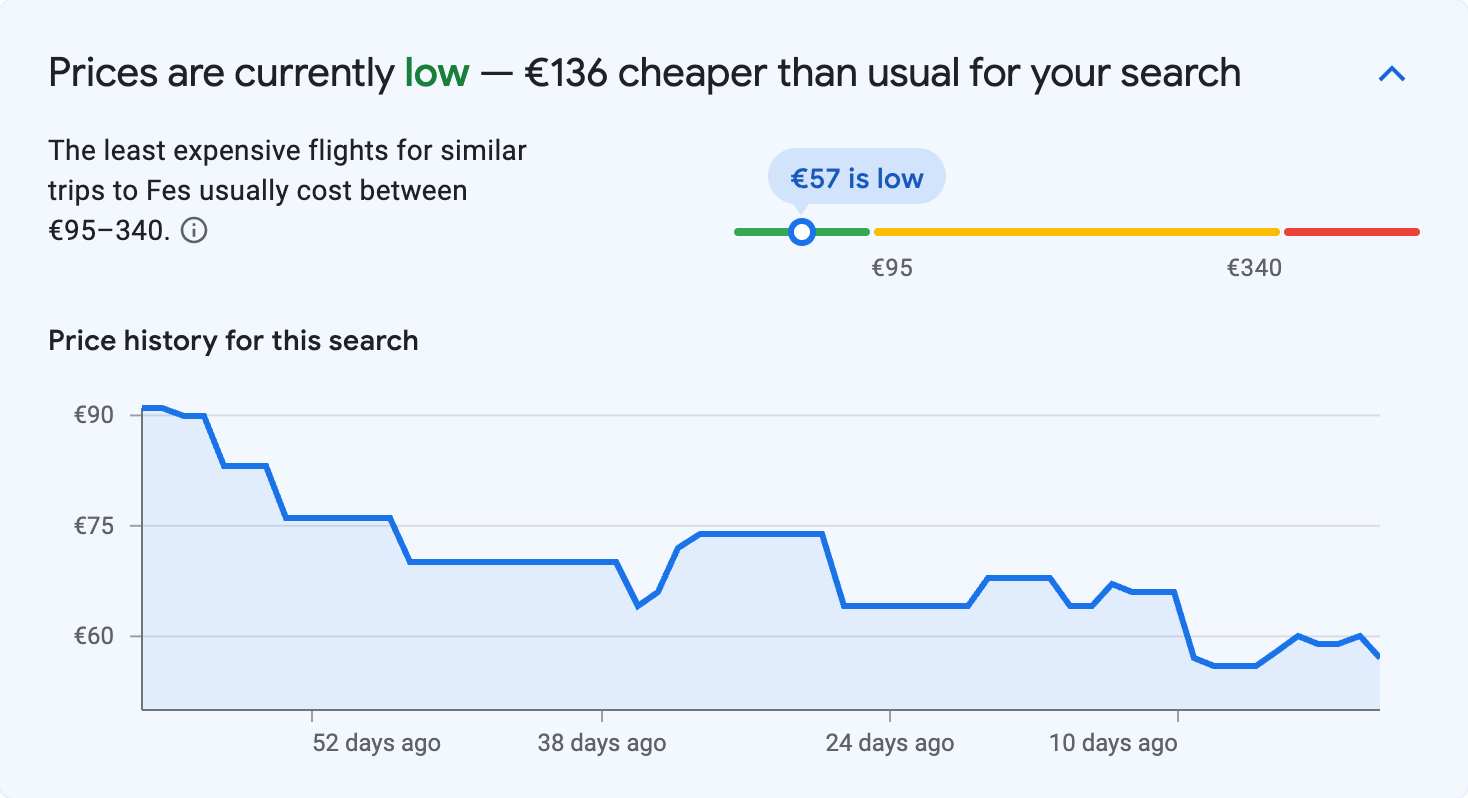1468x798 pixels.
Task: Select the slider handle showing the current price
Action: [x=802, y=231]
